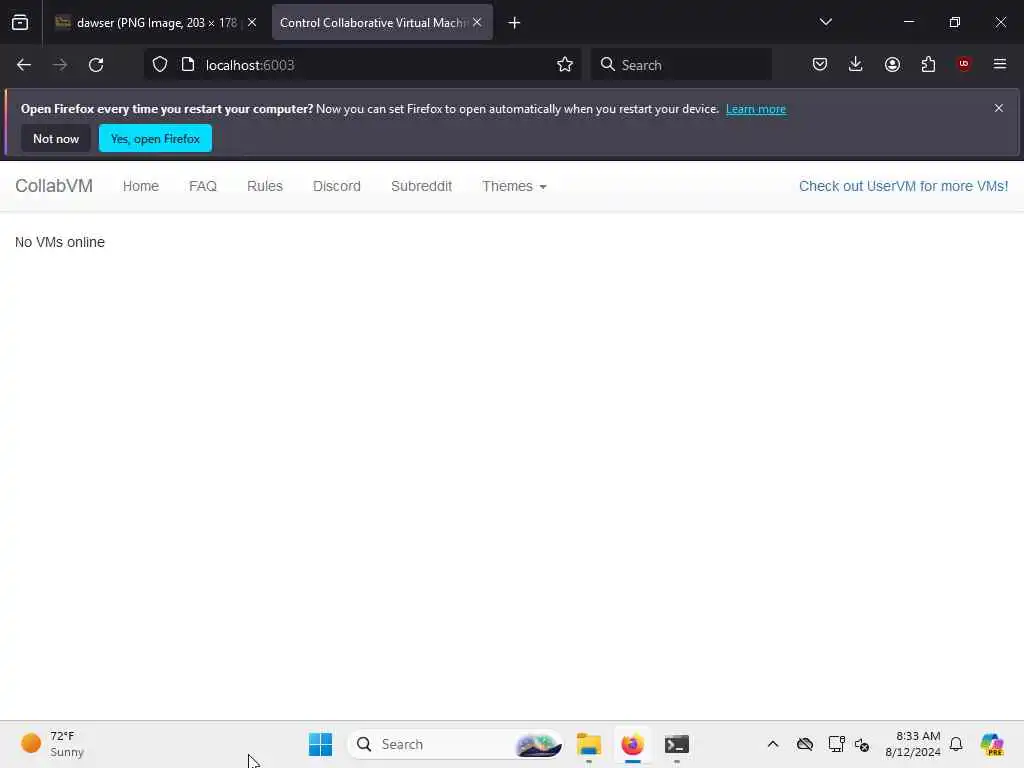1024x768 pixels.
Task: Open the notifications bell
Action: click(x=956, y=744)
